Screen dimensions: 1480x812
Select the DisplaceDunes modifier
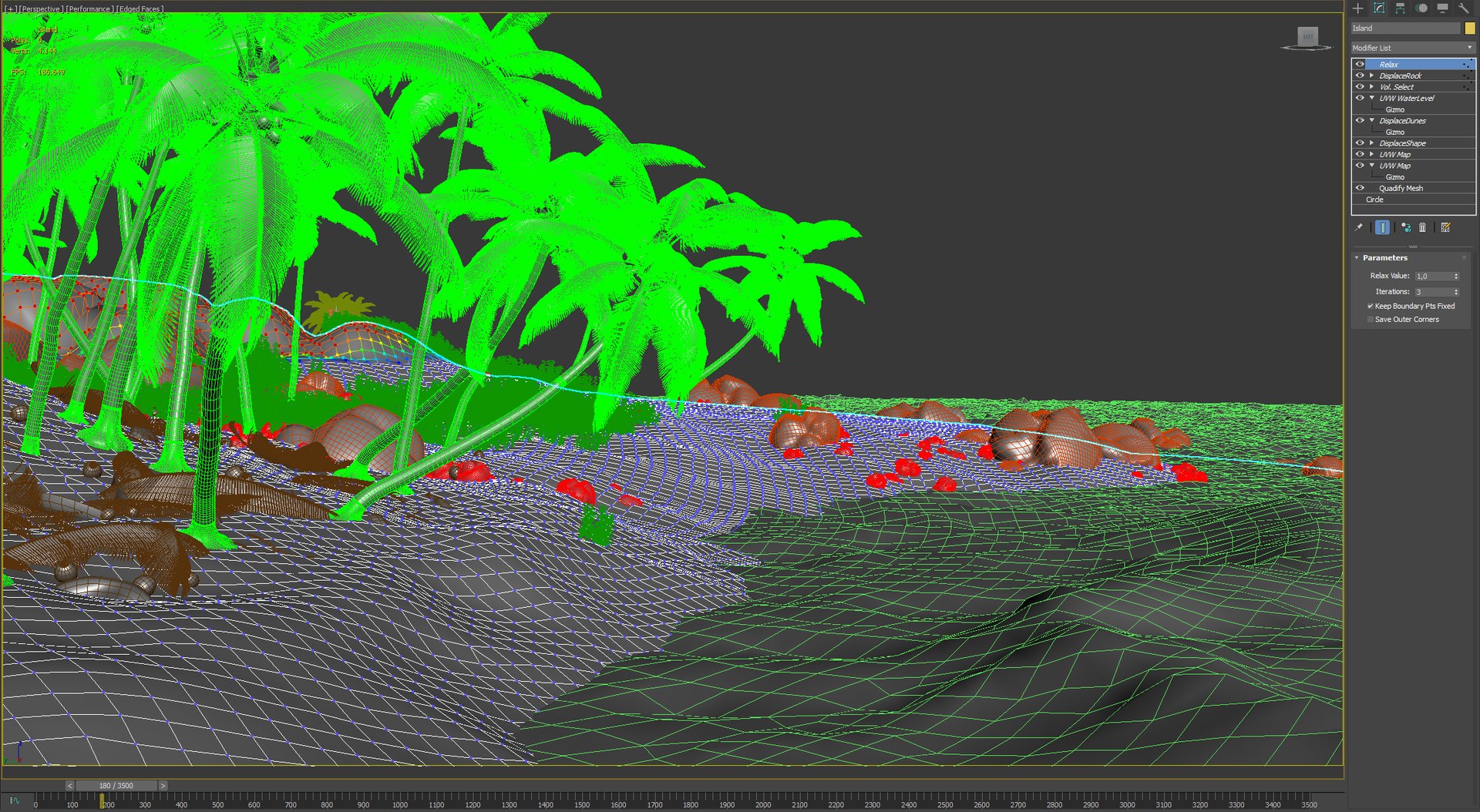1403,121
